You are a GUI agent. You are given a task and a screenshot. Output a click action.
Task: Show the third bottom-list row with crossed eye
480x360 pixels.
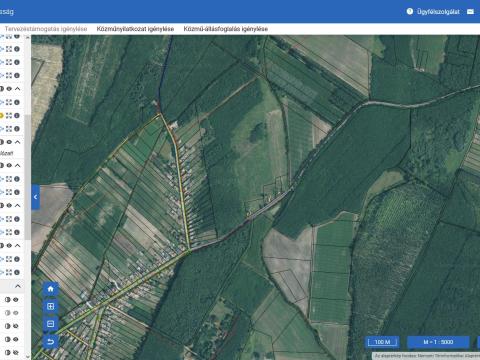15,326
